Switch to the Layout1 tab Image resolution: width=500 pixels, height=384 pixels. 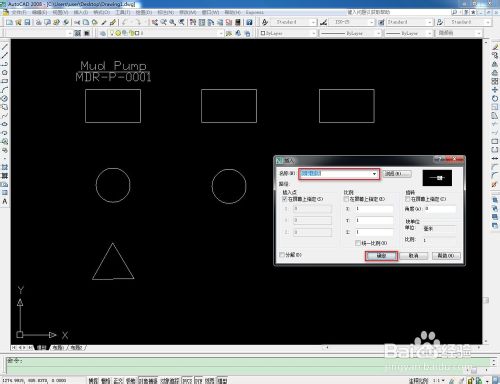[58, 348]
